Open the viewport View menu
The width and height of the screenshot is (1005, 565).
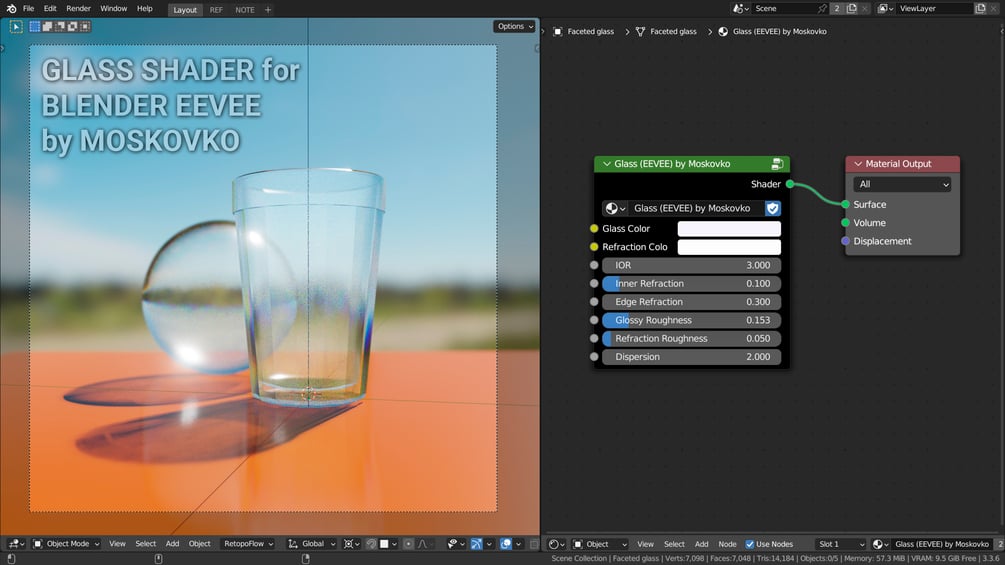point(117,544)
